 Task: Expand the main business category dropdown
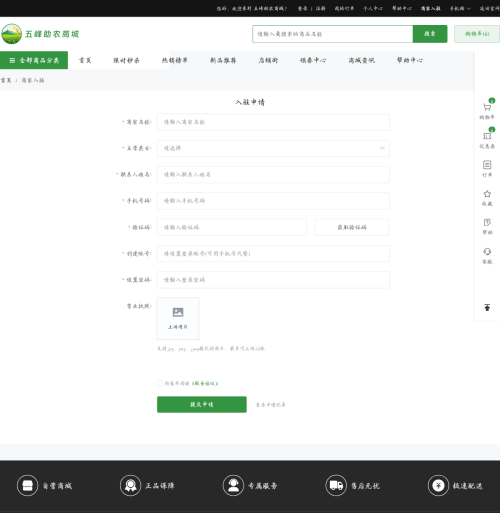click(273, 148)
